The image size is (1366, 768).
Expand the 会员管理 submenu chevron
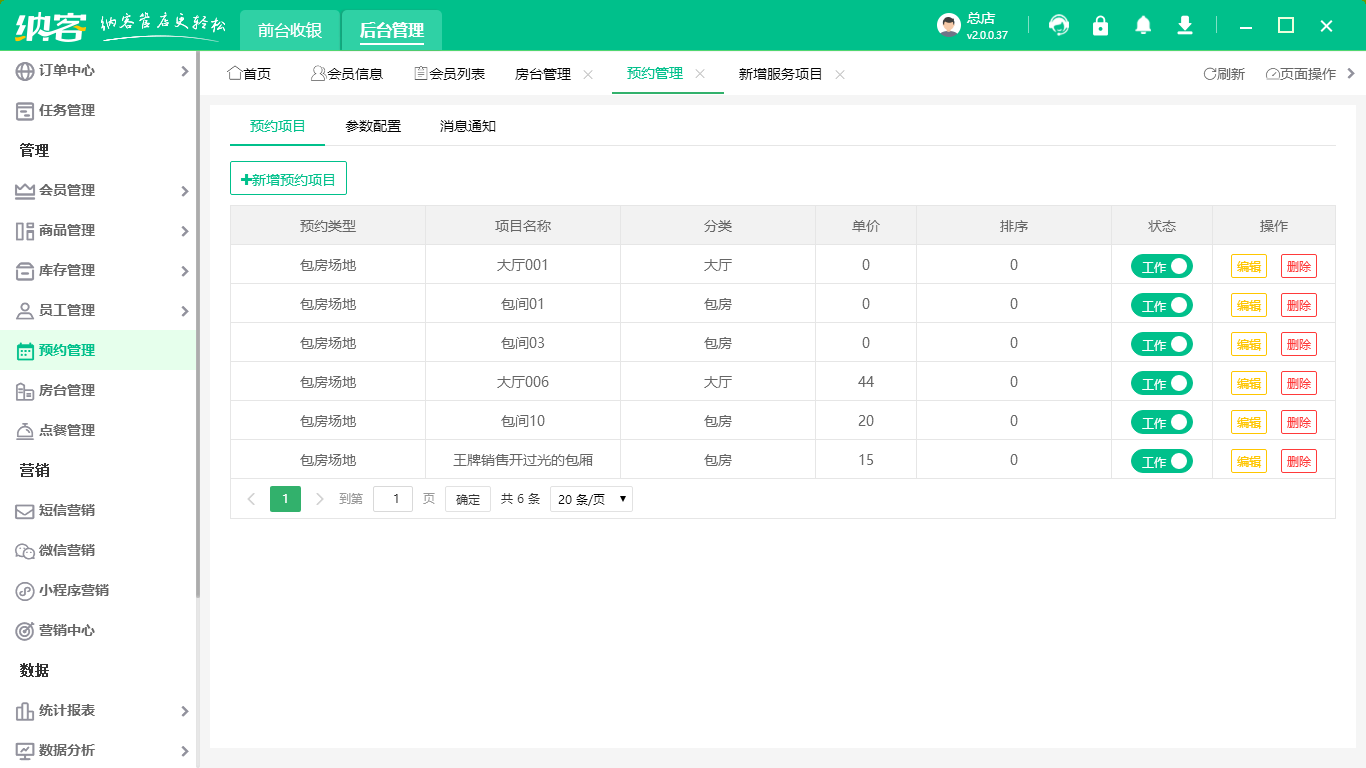(184, 191)
